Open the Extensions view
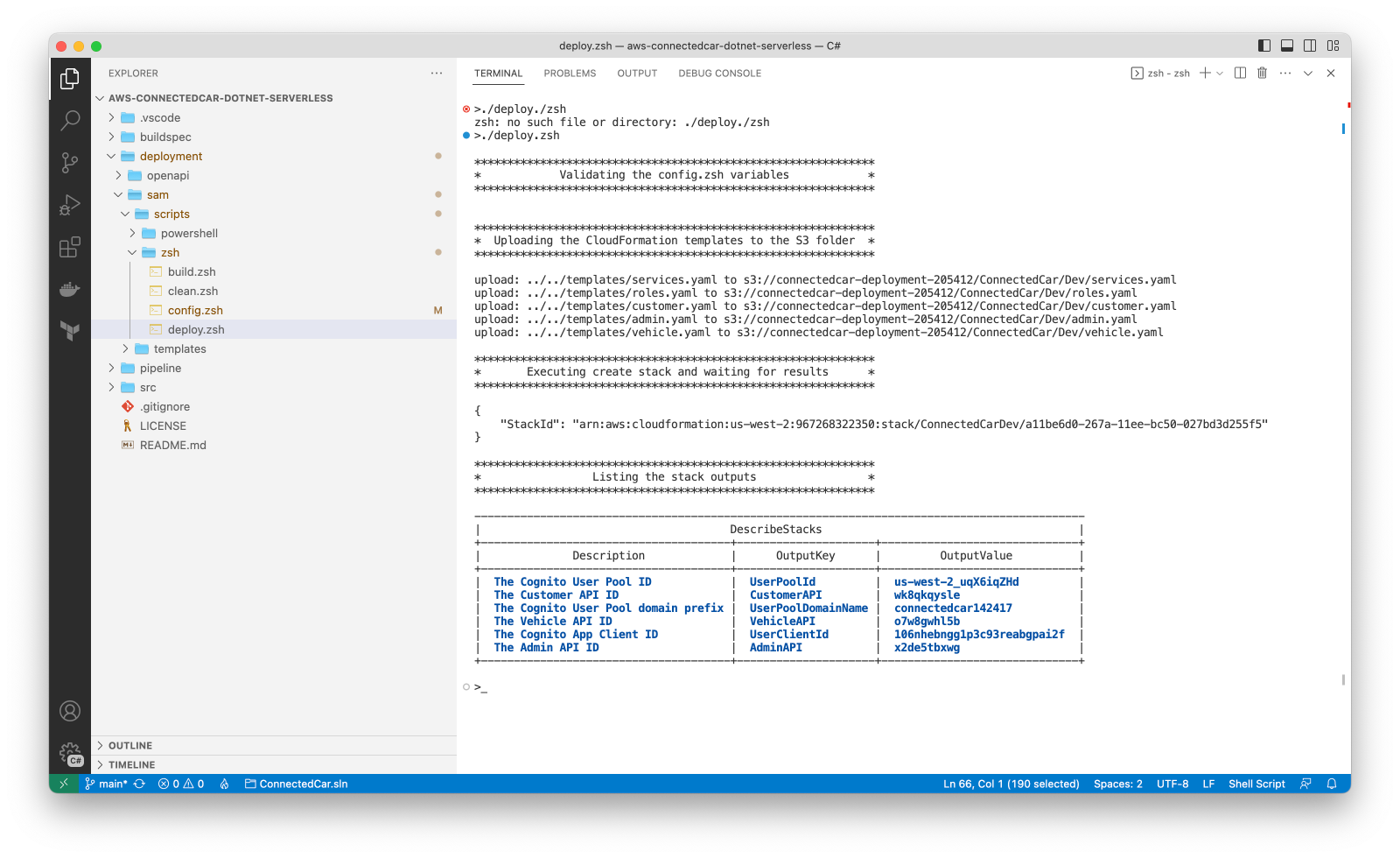The image size is (1400, 858). (70, 247)
